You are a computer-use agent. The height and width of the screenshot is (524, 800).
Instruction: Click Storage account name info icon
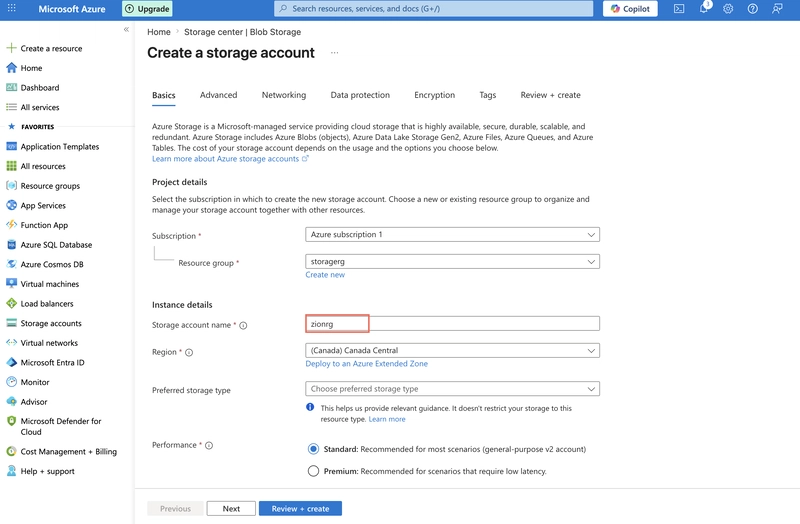[x=243, y=326]
